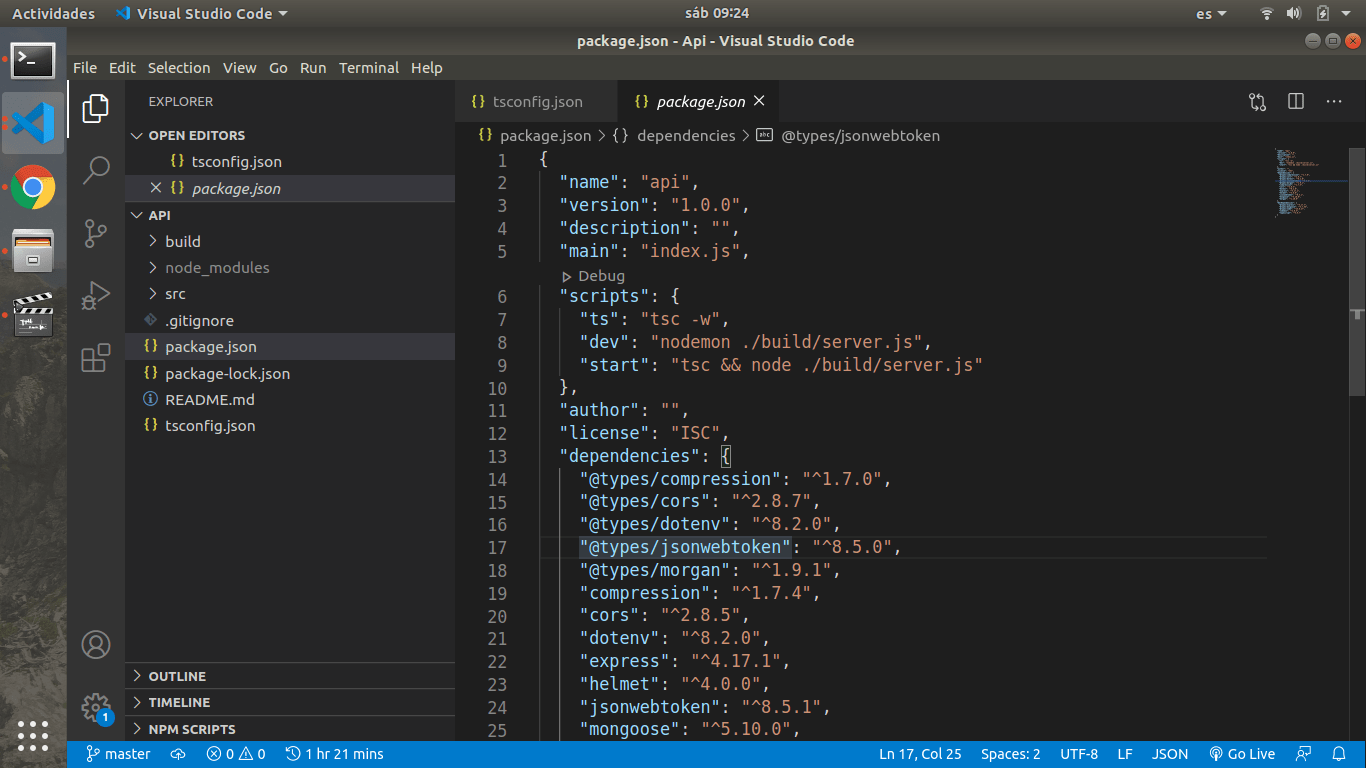Open README.md in the explorer

(209, 399)
